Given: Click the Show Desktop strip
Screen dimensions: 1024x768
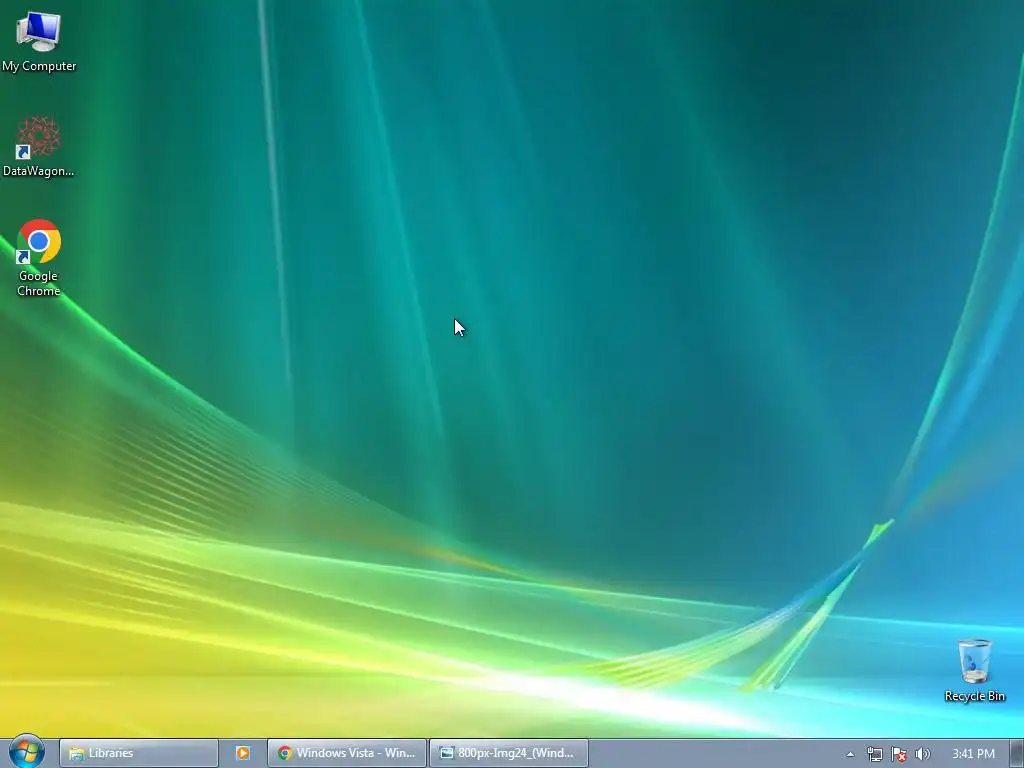Looking at the screenshot, I should coord(1017,753).
